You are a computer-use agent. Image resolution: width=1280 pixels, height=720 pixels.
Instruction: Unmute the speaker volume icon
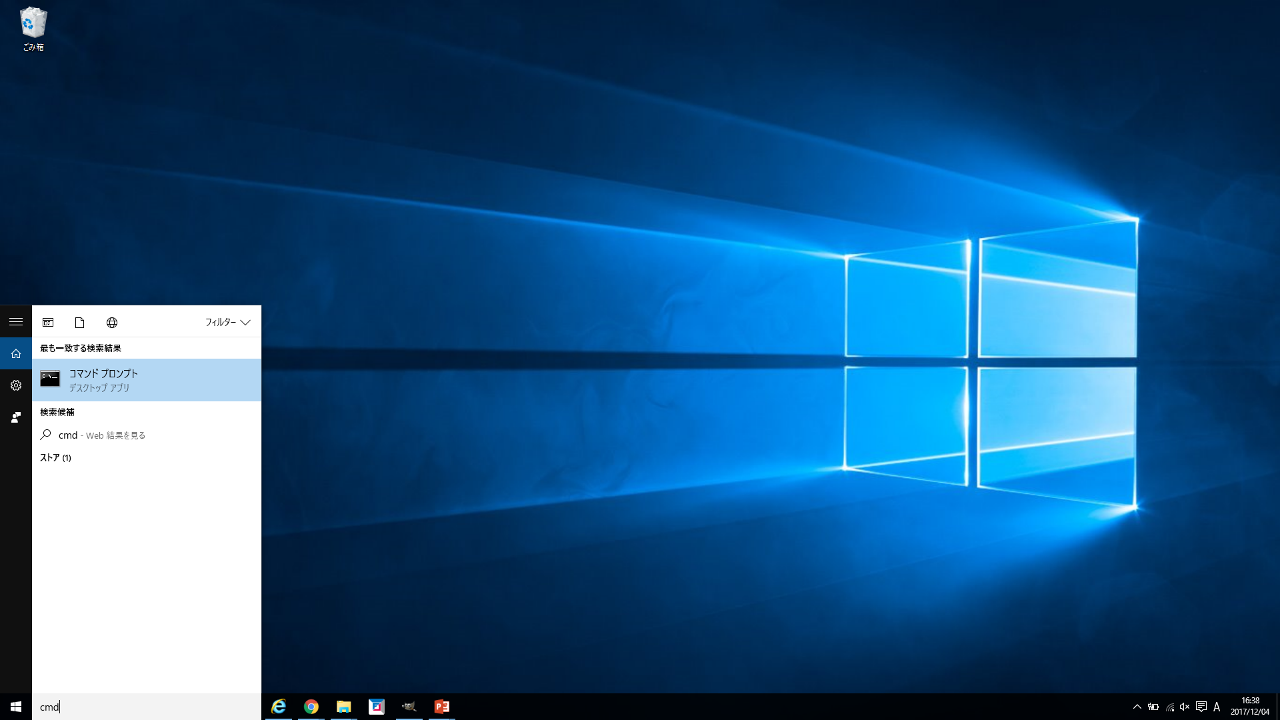(x=1185, y=707)
